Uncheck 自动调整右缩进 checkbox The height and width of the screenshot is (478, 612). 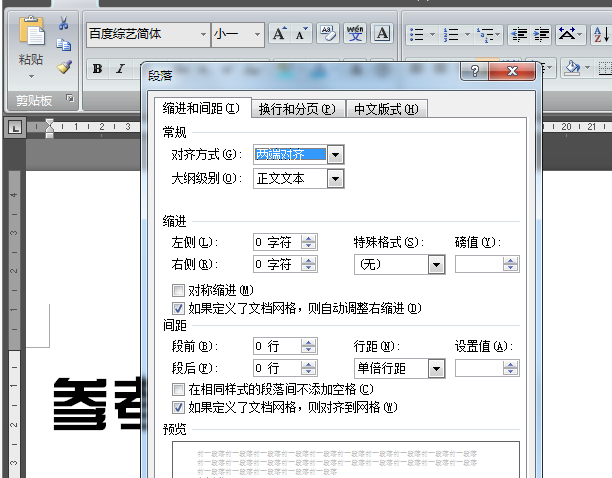pyautogui.click(x=178, y=308)
